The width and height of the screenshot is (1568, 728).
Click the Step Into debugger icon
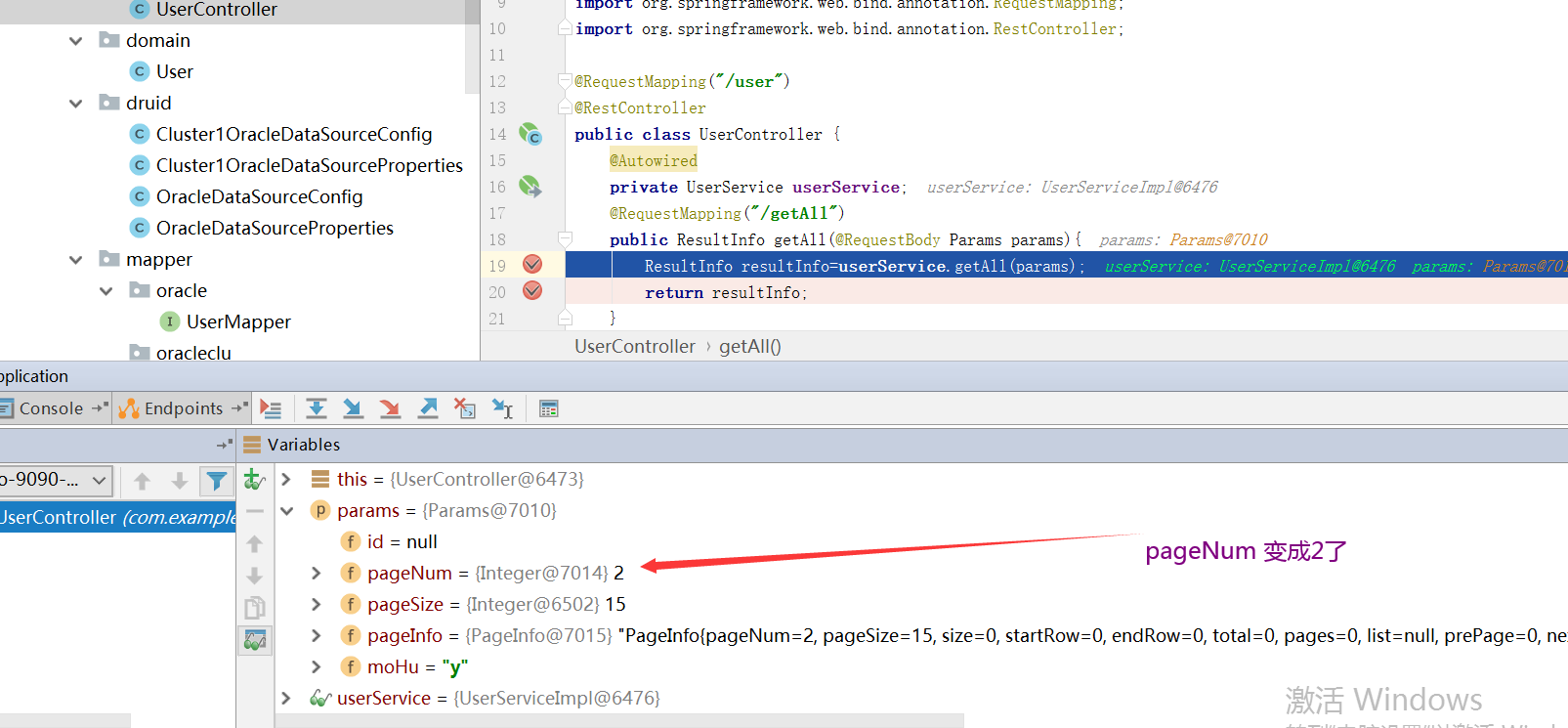click(353, 408)
